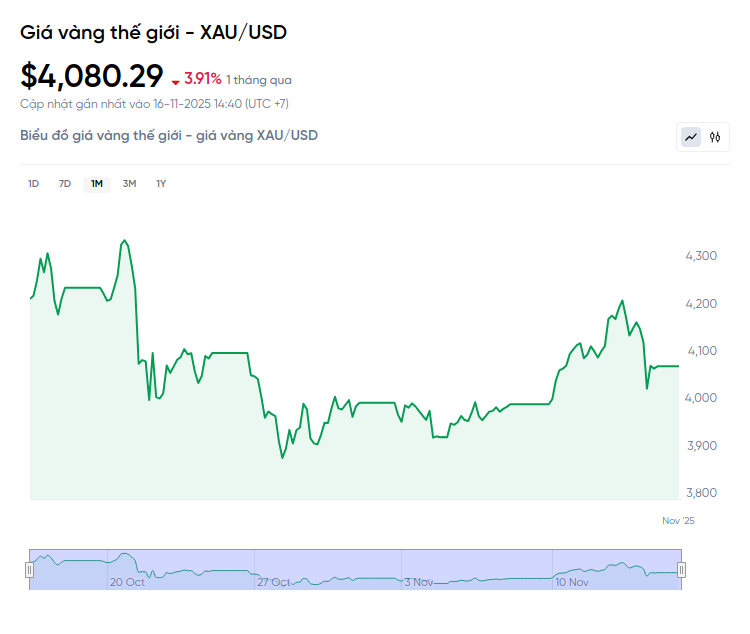Select the 1Y time range
Viewport: 750px width, 634px height.
(x=161, y=184)
